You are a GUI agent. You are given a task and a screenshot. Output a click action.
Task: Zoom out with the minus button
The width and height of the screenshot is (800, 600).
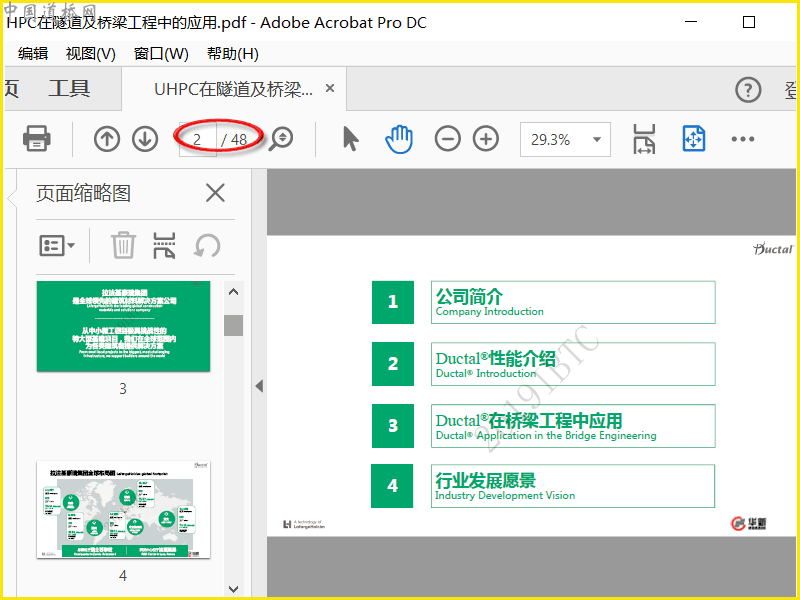[447, 139]
